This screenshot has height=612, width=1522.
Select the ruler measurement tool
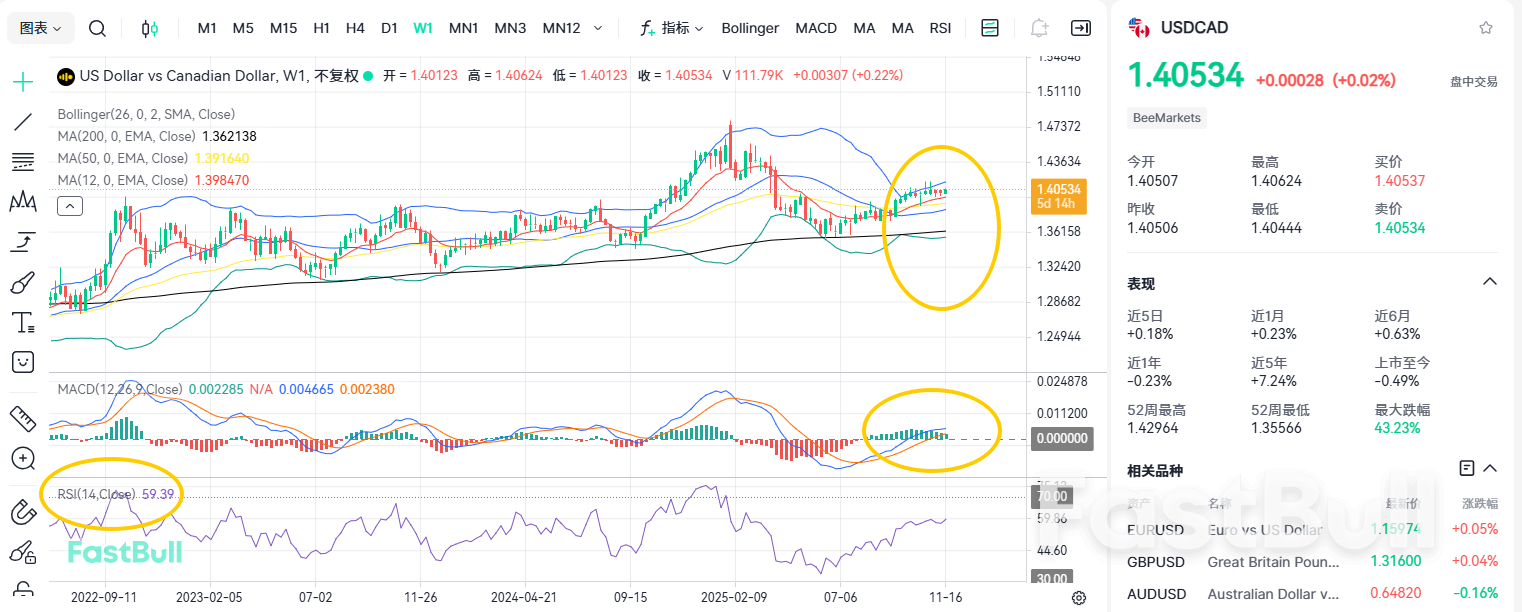22,418
